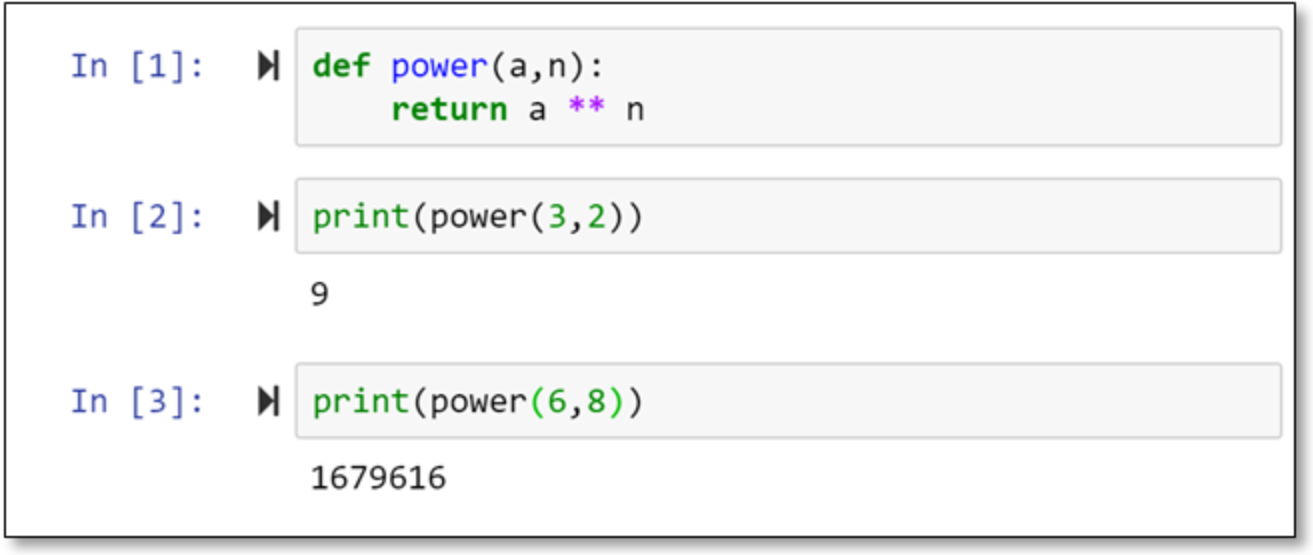Run the cell defining the power function
Screen dimensions: 1313x555
click(x=268, y=67)
